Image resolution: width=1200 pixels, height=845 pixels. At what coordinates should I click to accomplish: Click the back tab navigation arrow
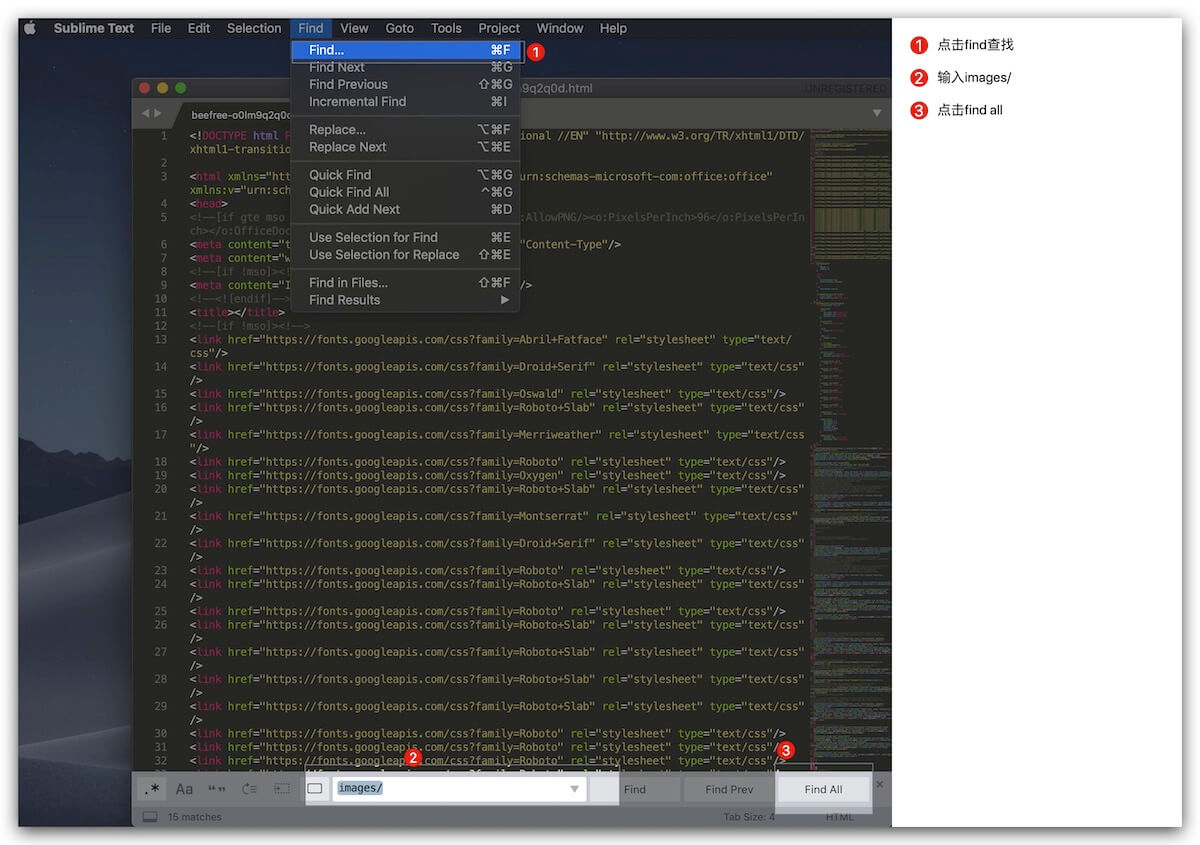pyautogui.click(x=145, y=114)
